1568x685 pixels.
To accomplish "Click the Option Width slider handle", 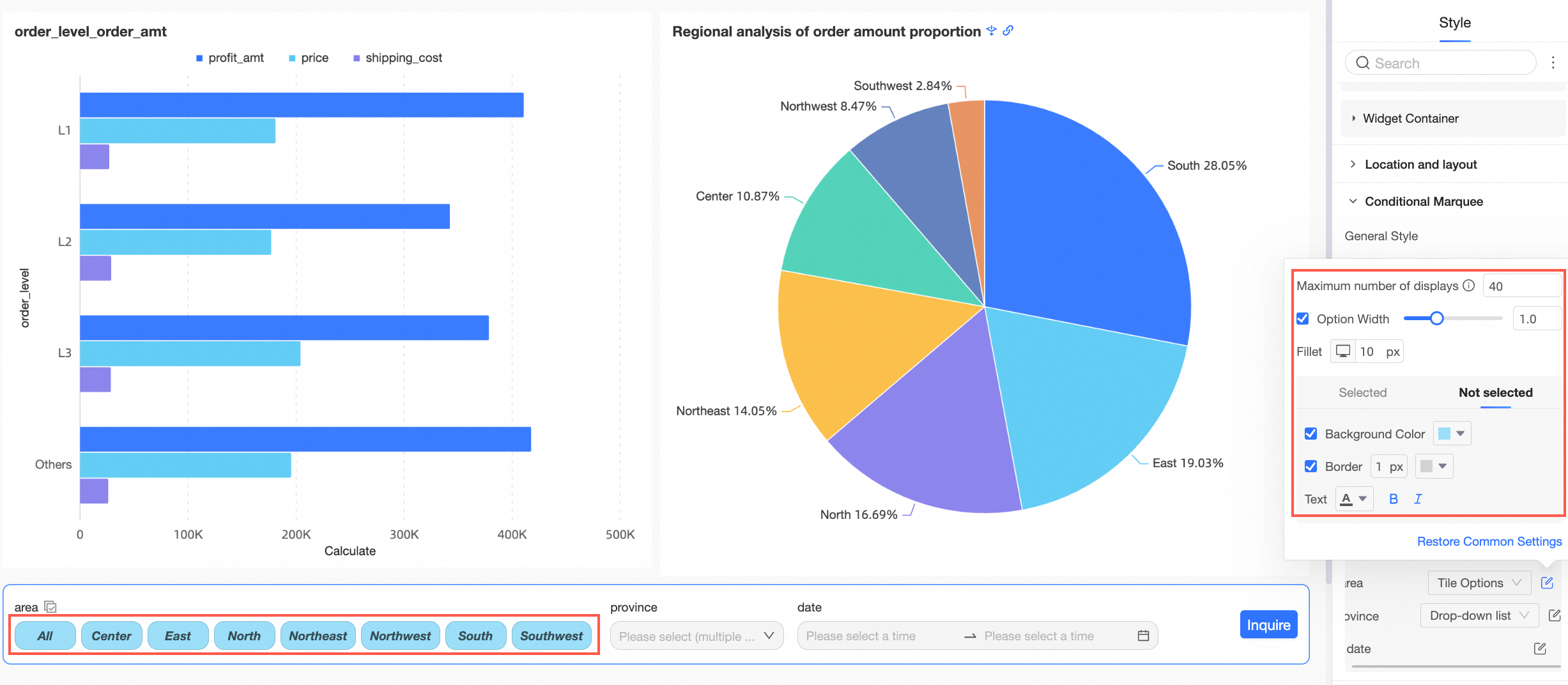I will [1436, 318].
